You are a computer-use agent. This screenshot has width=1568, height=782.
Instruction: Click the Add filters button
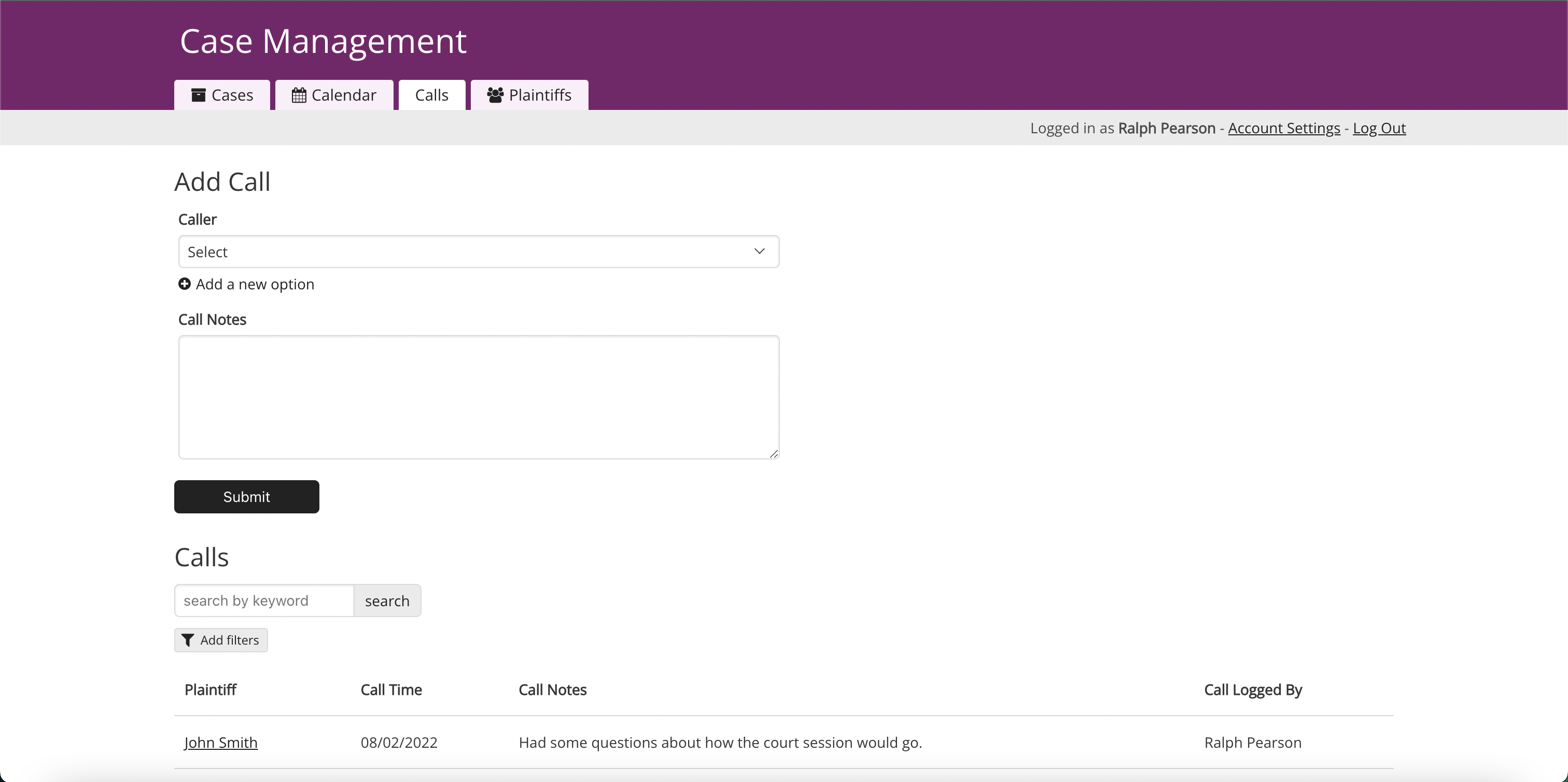pos(221,640)
